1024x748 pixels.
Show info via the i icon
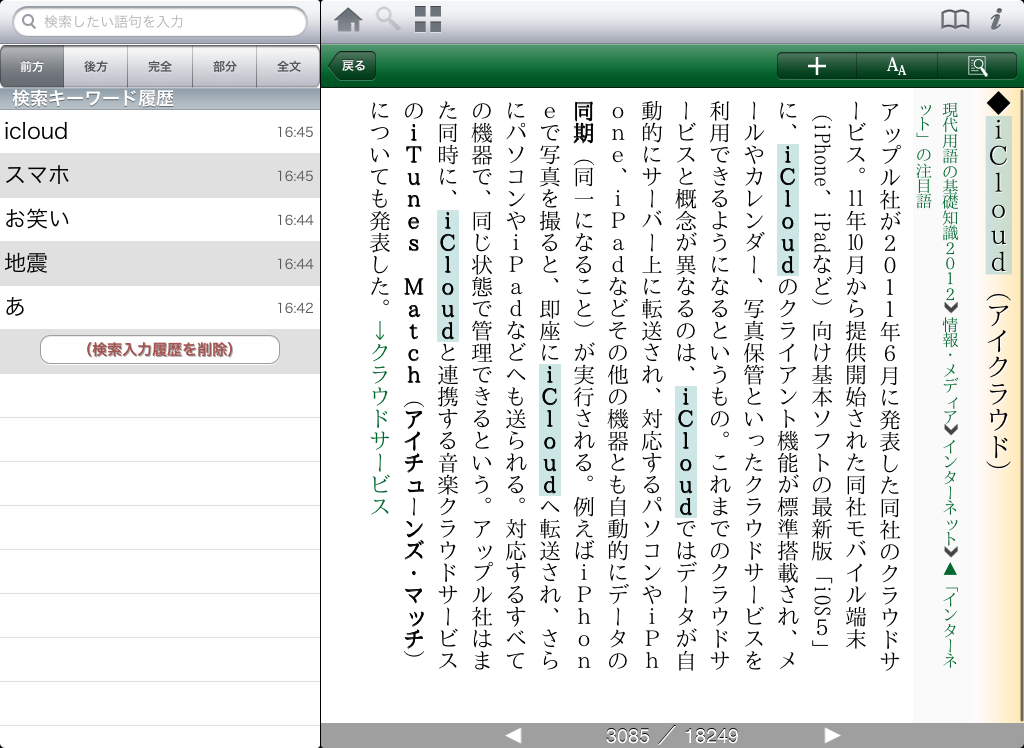tap(995, 19)
